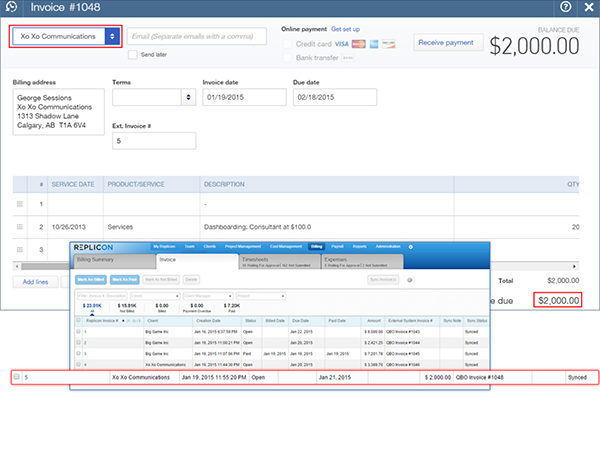Open the invoice history clock icon
Viewport: 600px width, 450px height.
click(x=11, y=7)
